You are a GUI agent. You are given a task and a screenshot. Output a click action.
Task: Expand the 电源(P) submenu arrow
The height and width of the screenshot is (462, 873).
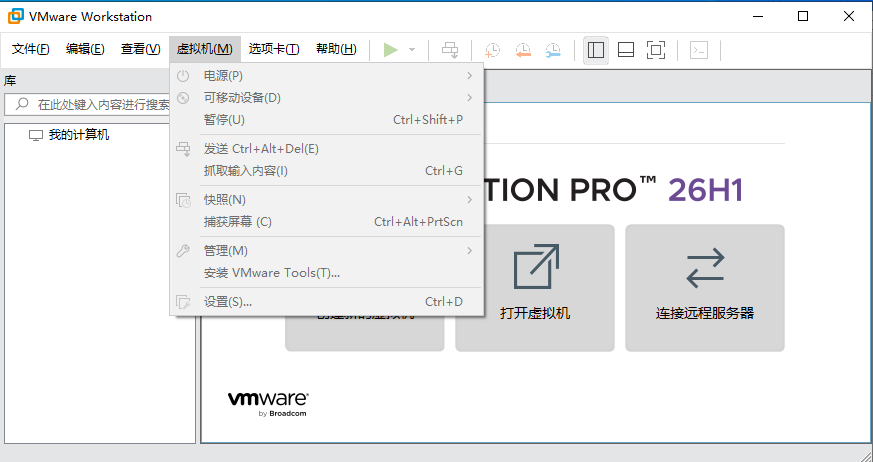(x=469, y=76)
